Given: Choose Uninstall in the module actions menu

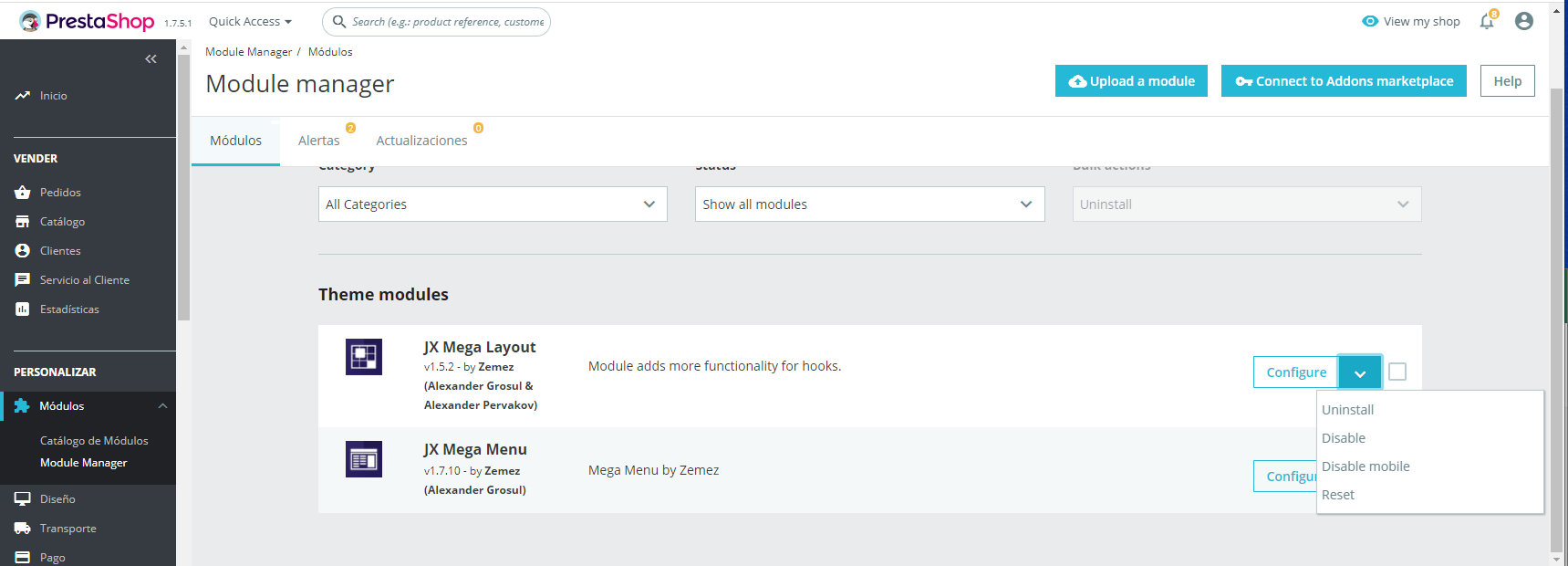Looking at the screenshot, I should 1347,410.
